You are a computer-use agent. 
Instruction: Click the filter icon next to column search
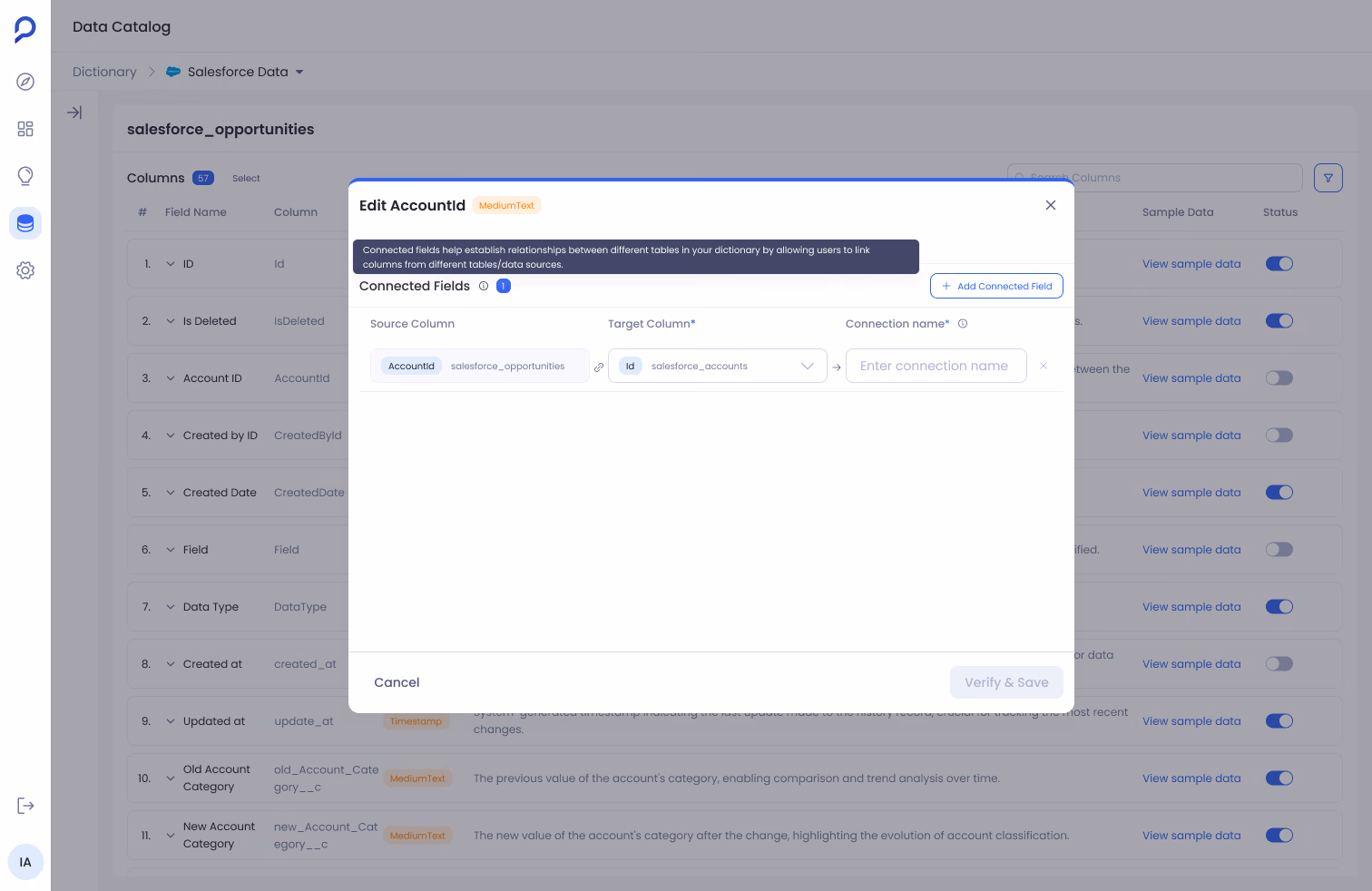pos(1328,178)
